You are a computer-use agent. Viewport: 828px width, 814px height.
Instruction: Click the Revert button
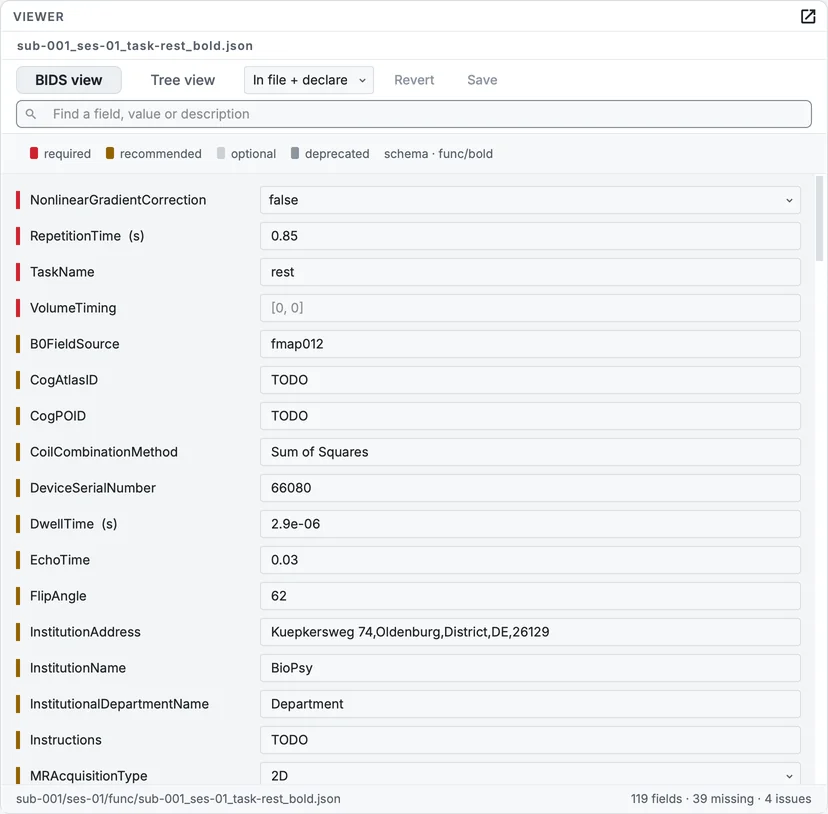point(414,80)
